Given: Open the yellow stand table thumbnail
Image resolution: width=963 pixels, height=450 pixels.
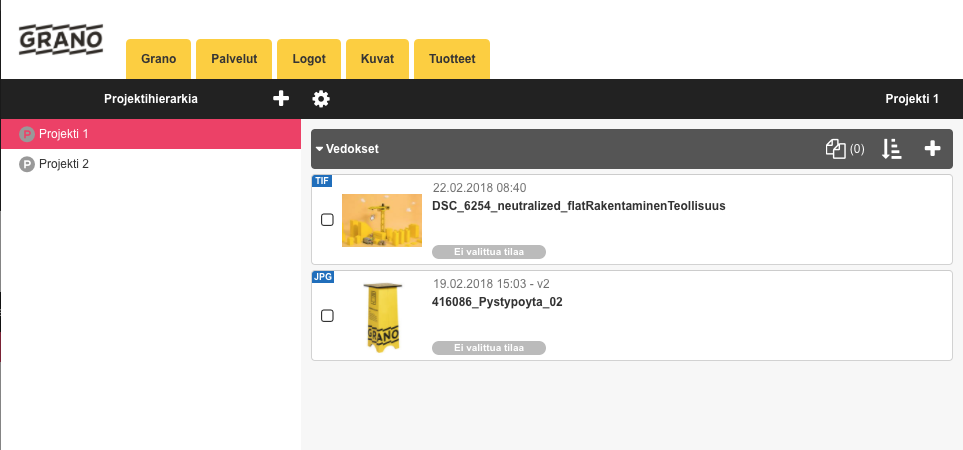Looking at the screenshot, I should (383, 317).
